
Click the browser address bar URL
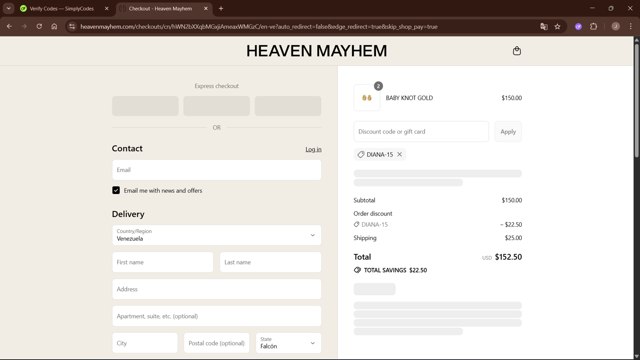[x=259, y=27]
